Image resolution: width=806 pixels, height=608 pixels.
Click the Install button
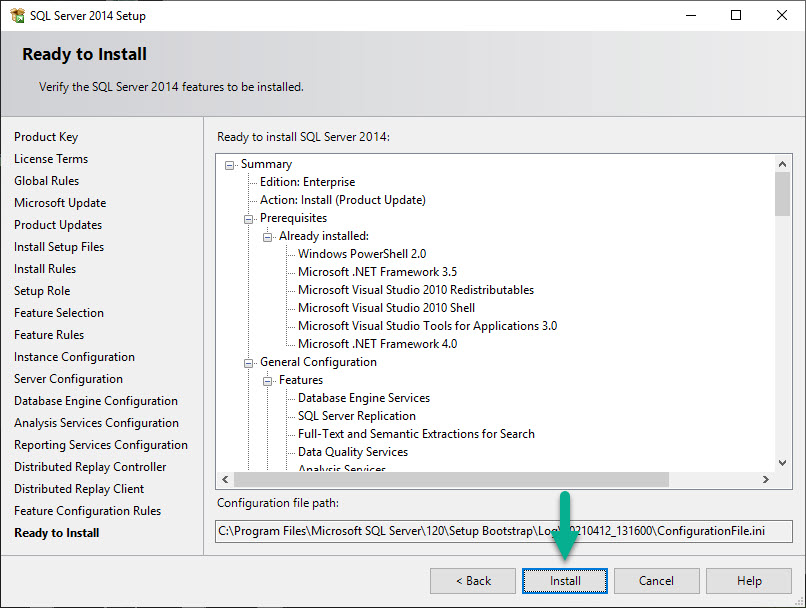[x=565, y=581]
